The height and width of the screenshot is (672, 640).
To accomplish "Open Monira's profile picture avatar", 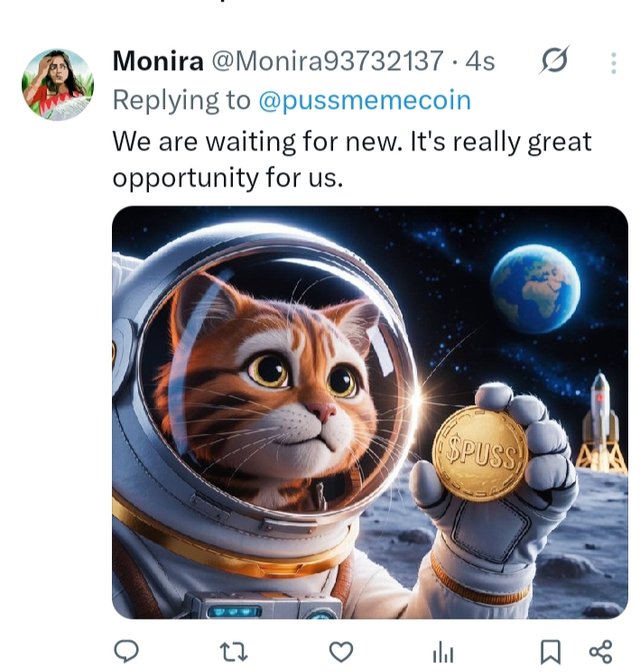I will 58,85.
